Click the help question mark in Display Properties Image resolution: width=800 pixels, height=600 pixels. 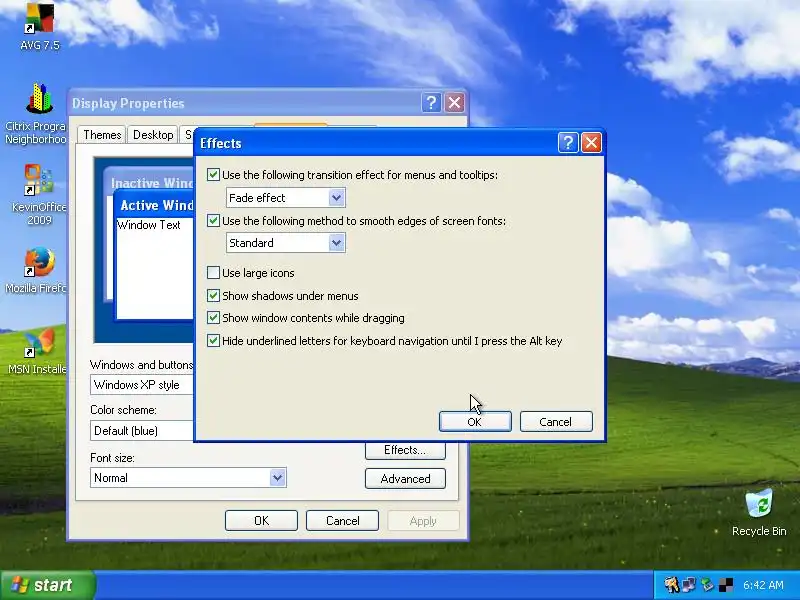(x=431, y=103)
